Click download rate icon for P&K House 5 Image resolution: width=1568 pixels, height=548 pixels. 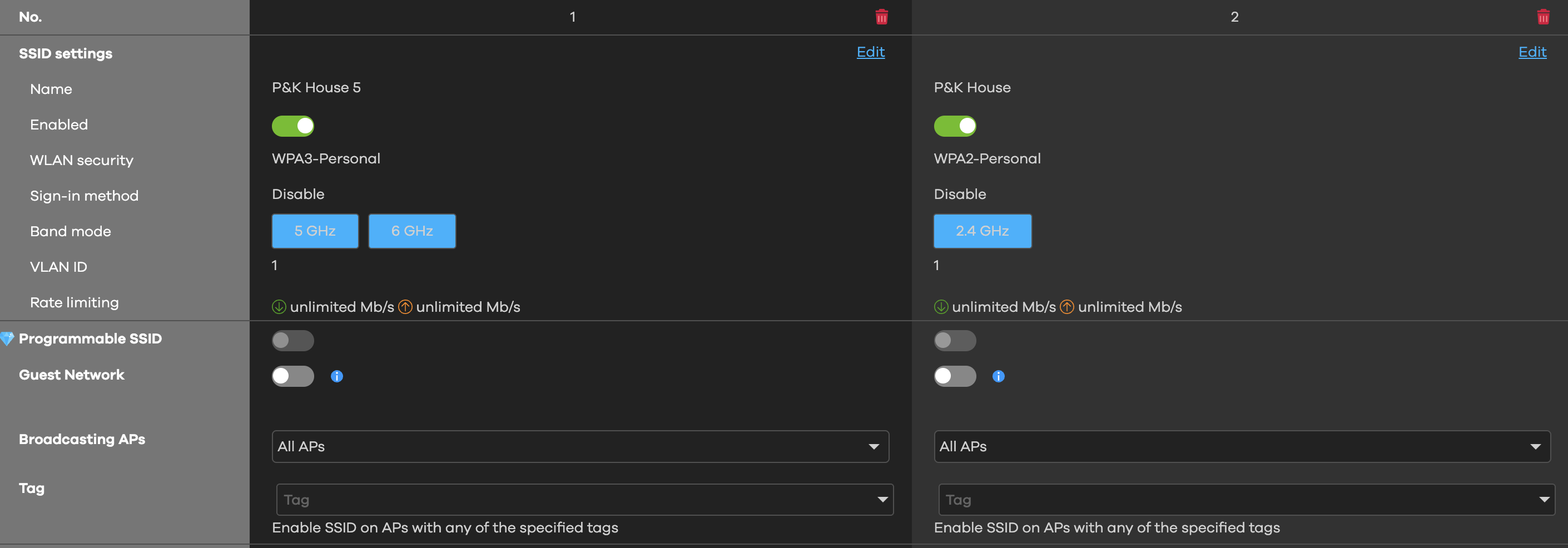pos(279,307)
